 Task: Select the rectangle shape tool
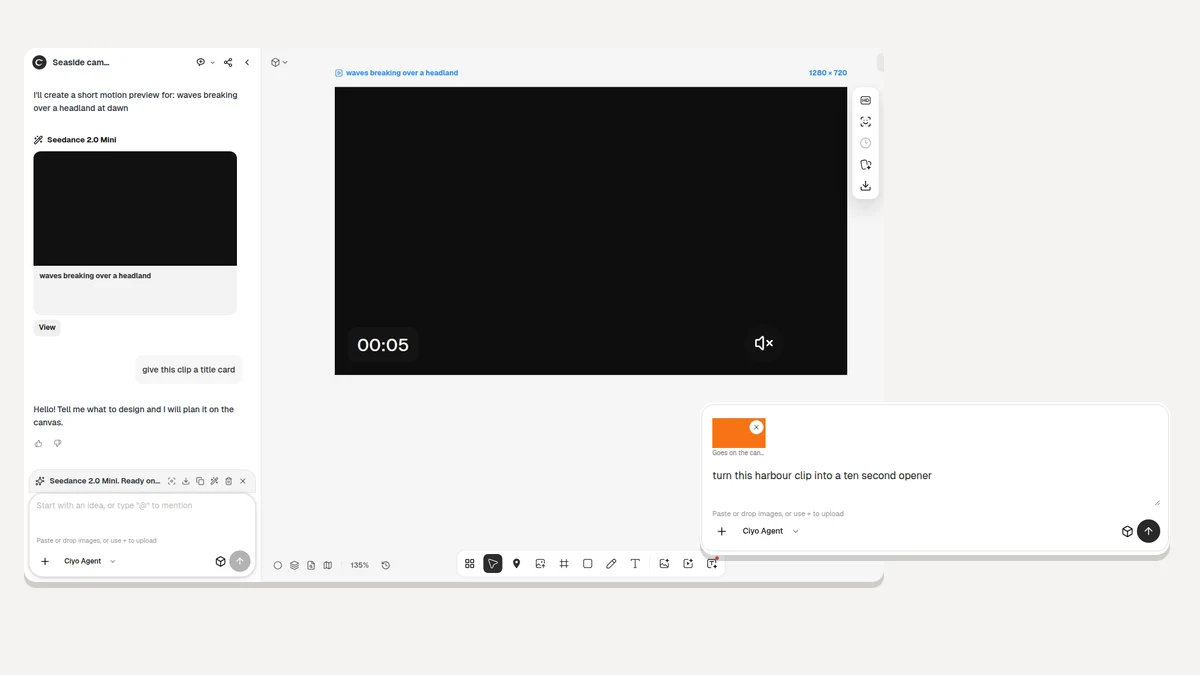(x=588, y=564)
